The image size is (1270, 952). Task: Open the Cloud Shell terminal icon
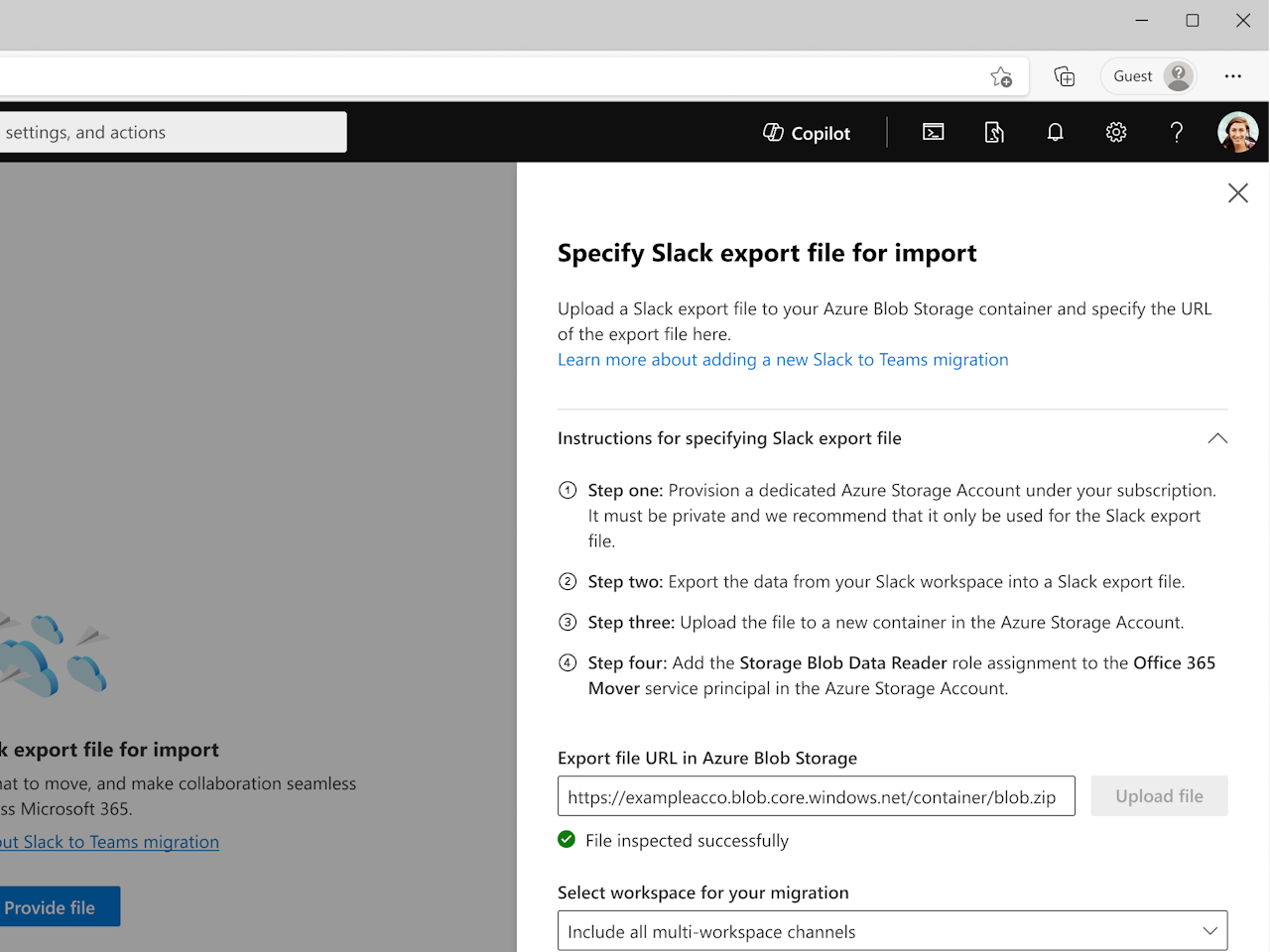933,132
